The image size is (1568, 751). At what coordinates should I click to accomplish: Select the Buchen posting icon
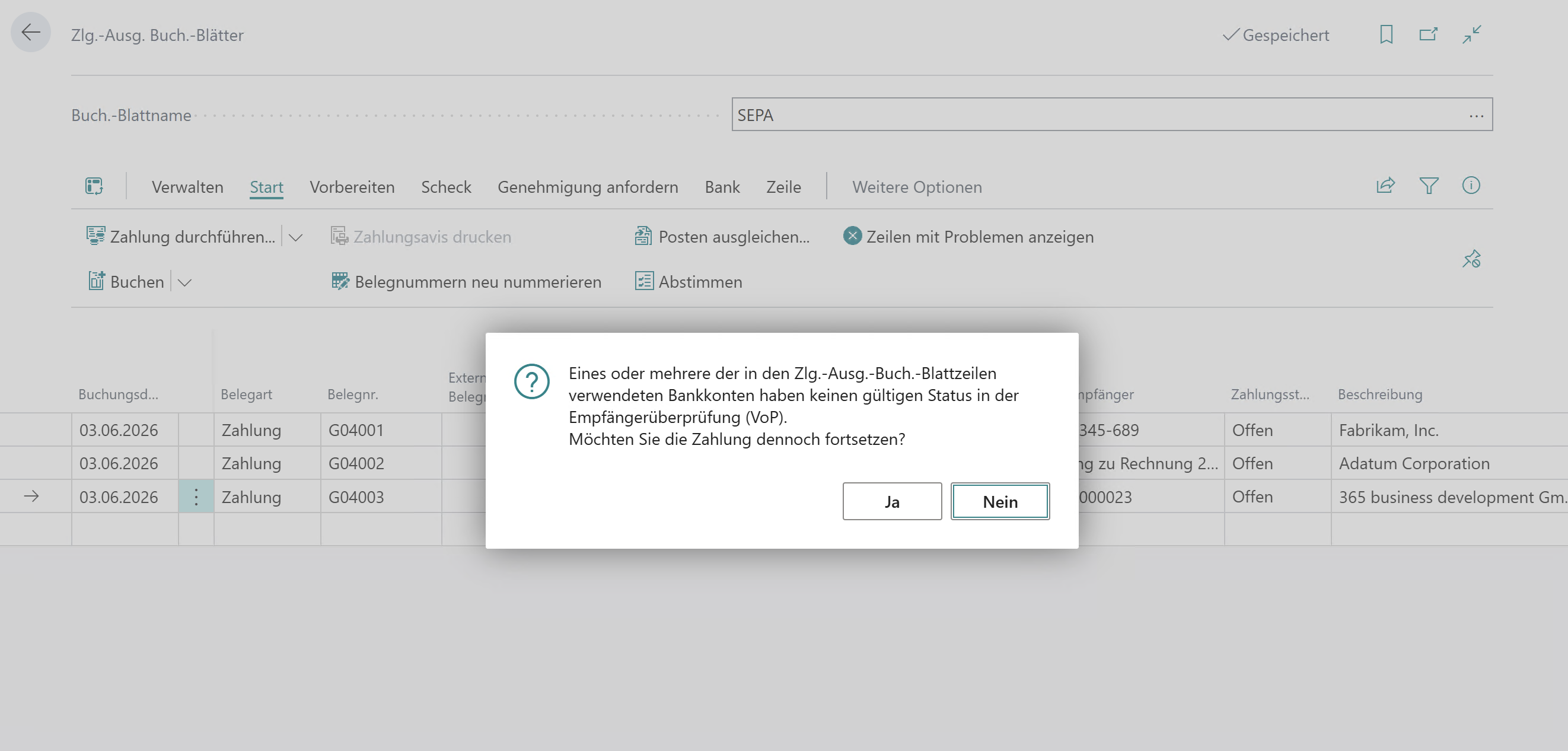pyautogui.click(x=97, y=281)
